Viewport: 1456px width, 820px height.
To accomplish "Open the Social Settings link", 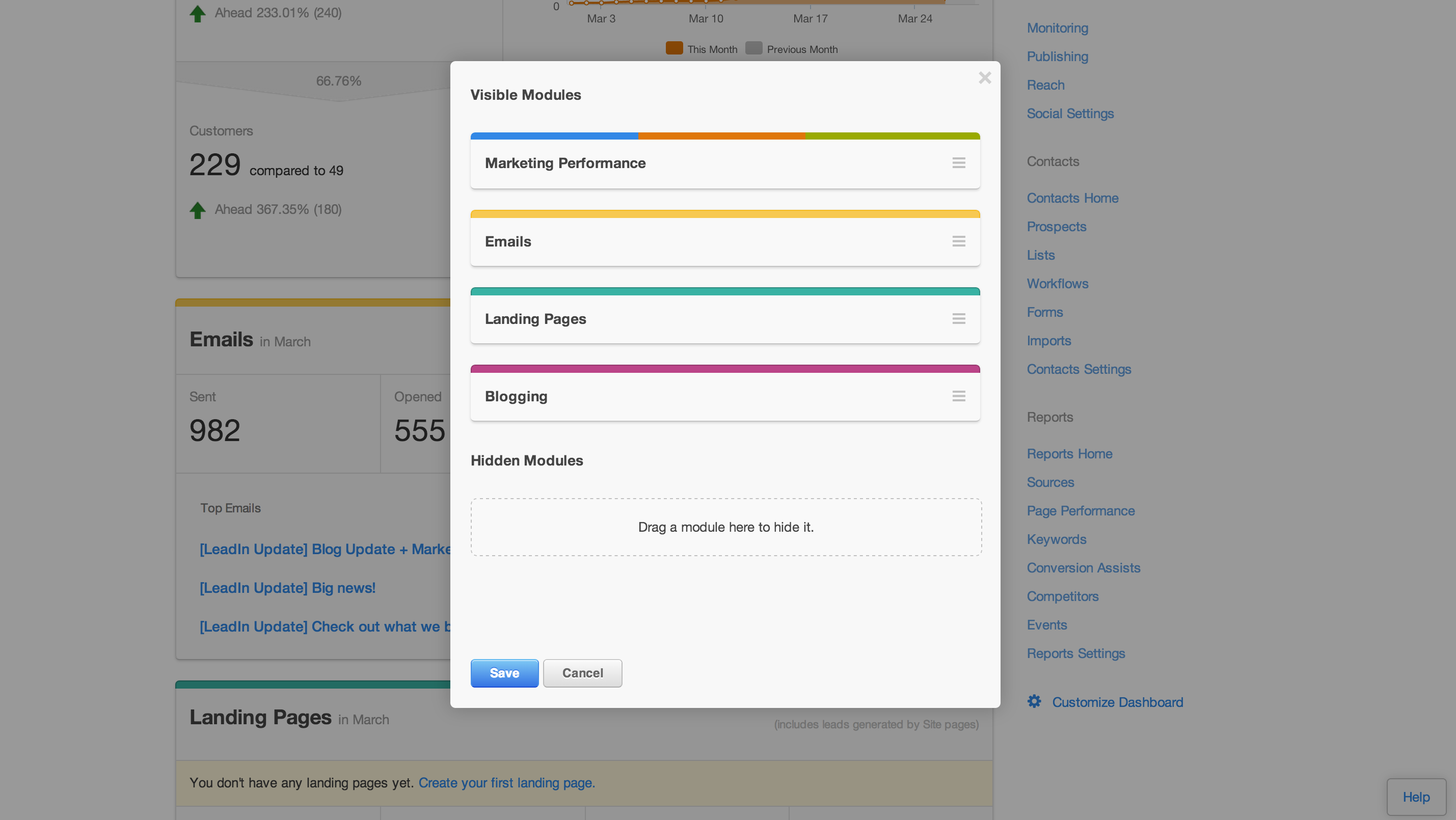I will 1070,113.
